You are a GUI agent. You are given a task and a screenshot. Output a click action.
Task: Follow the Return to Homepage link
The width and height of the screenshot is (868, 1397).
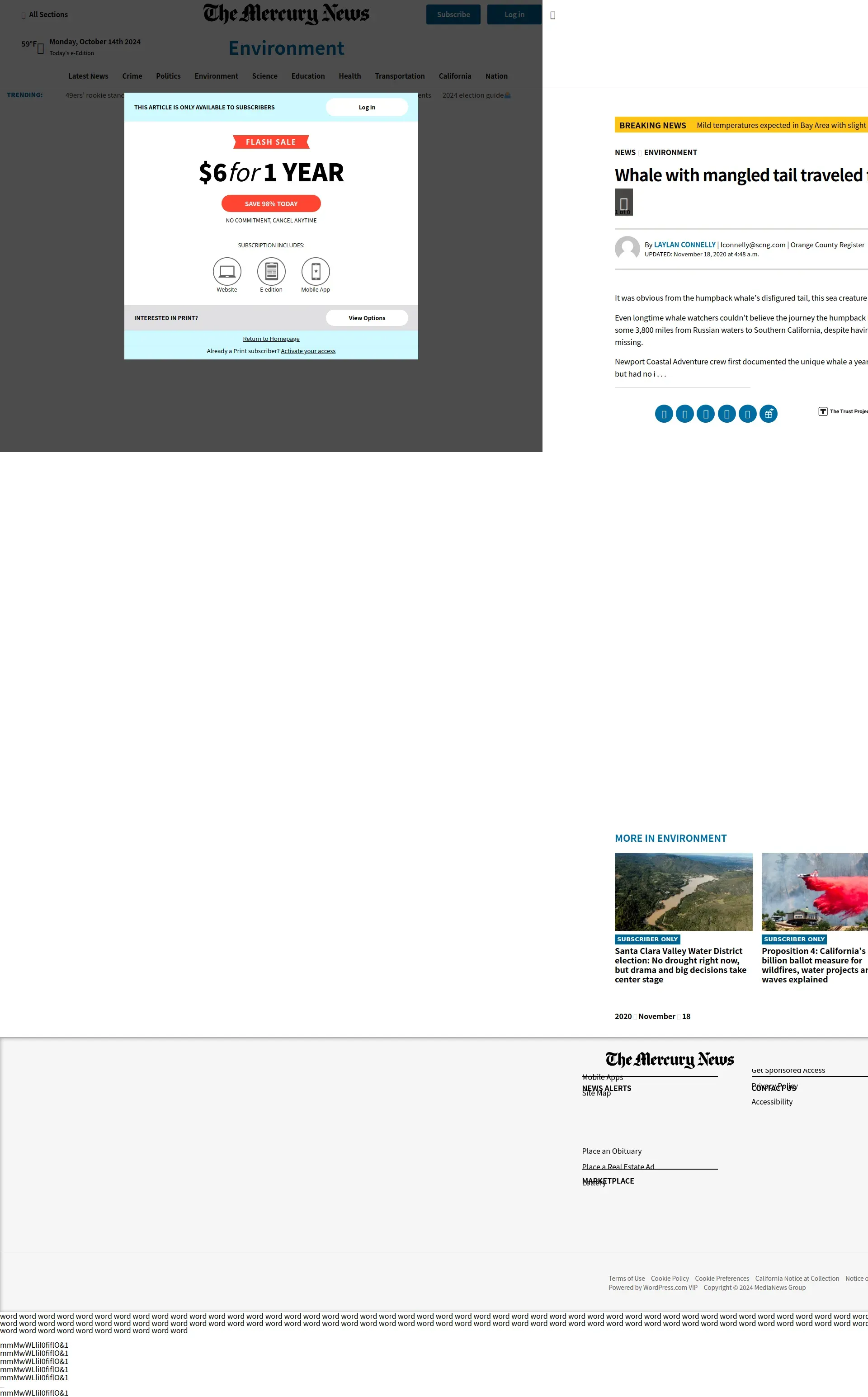271,339
